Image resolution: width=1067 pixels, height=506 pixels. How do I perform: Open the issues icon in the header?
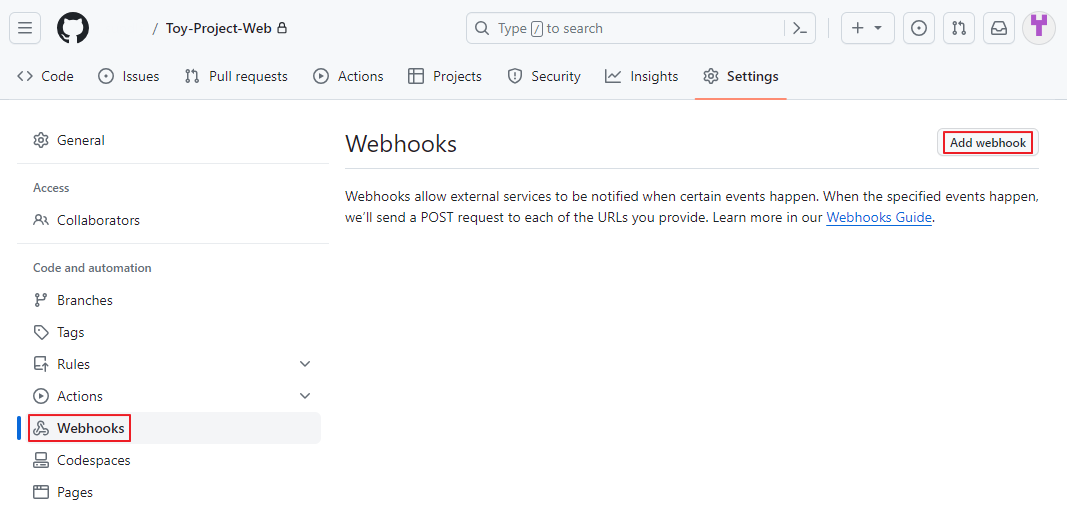click(919, 29)
